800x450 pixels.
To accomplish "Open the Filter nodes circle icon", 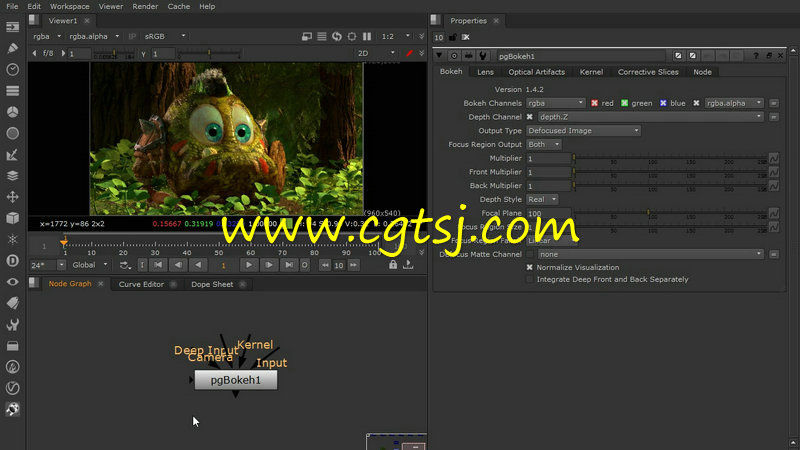I will [12, 133].
